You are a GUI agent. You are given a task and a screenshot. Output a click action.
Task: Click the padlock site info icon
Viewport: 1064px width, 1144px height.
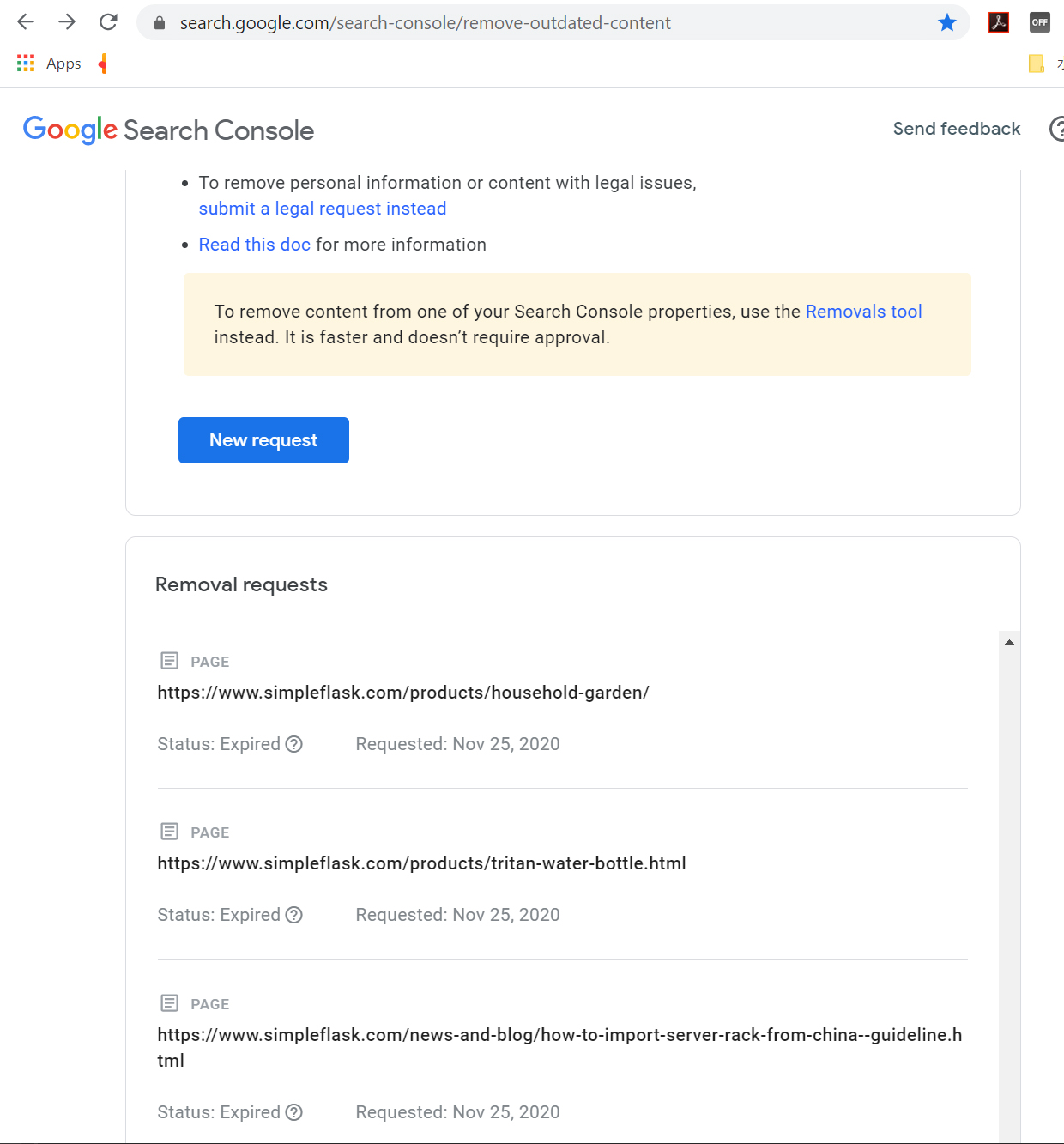(160, 23)
